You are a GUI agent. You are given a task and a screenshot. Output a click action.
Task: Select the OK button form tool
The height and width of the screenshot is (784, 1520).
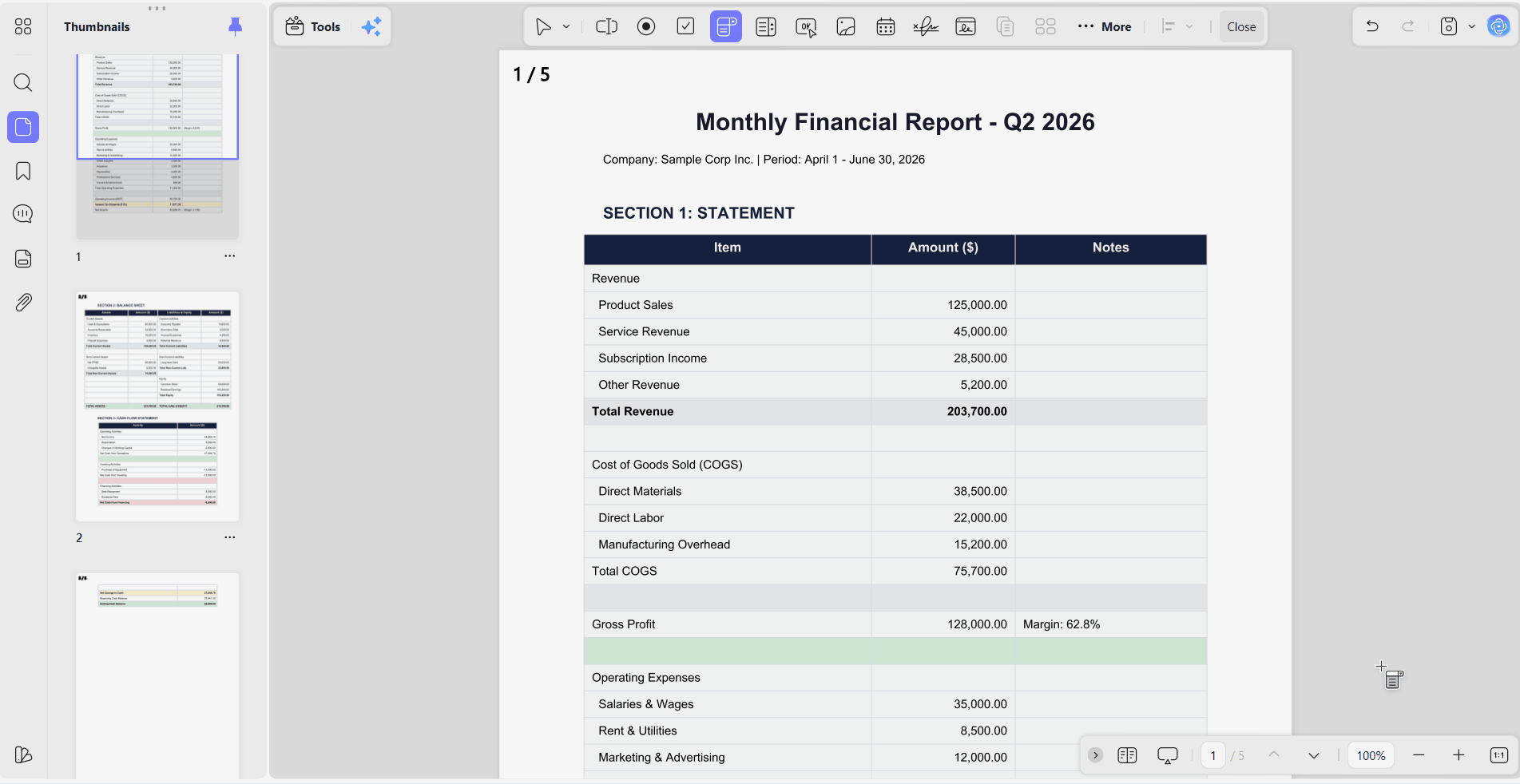(806, 27)
